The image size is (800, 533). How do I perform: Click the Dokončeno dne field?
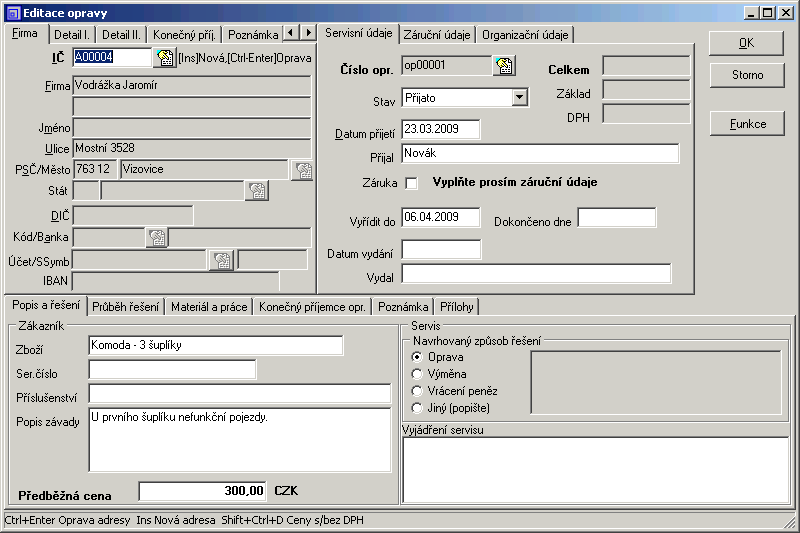click(617, 217)
